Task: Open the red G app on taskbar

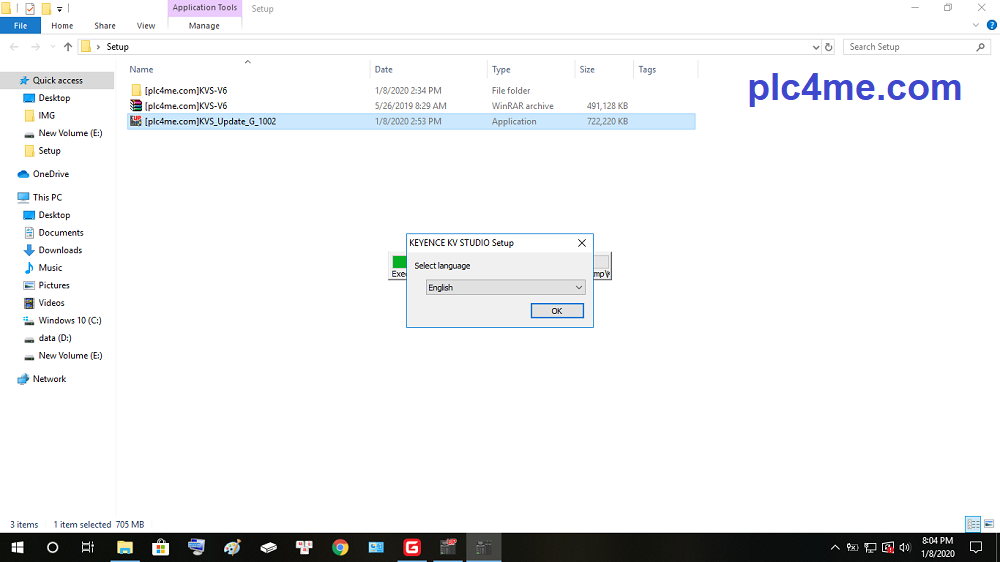Action: coord(411,547)
